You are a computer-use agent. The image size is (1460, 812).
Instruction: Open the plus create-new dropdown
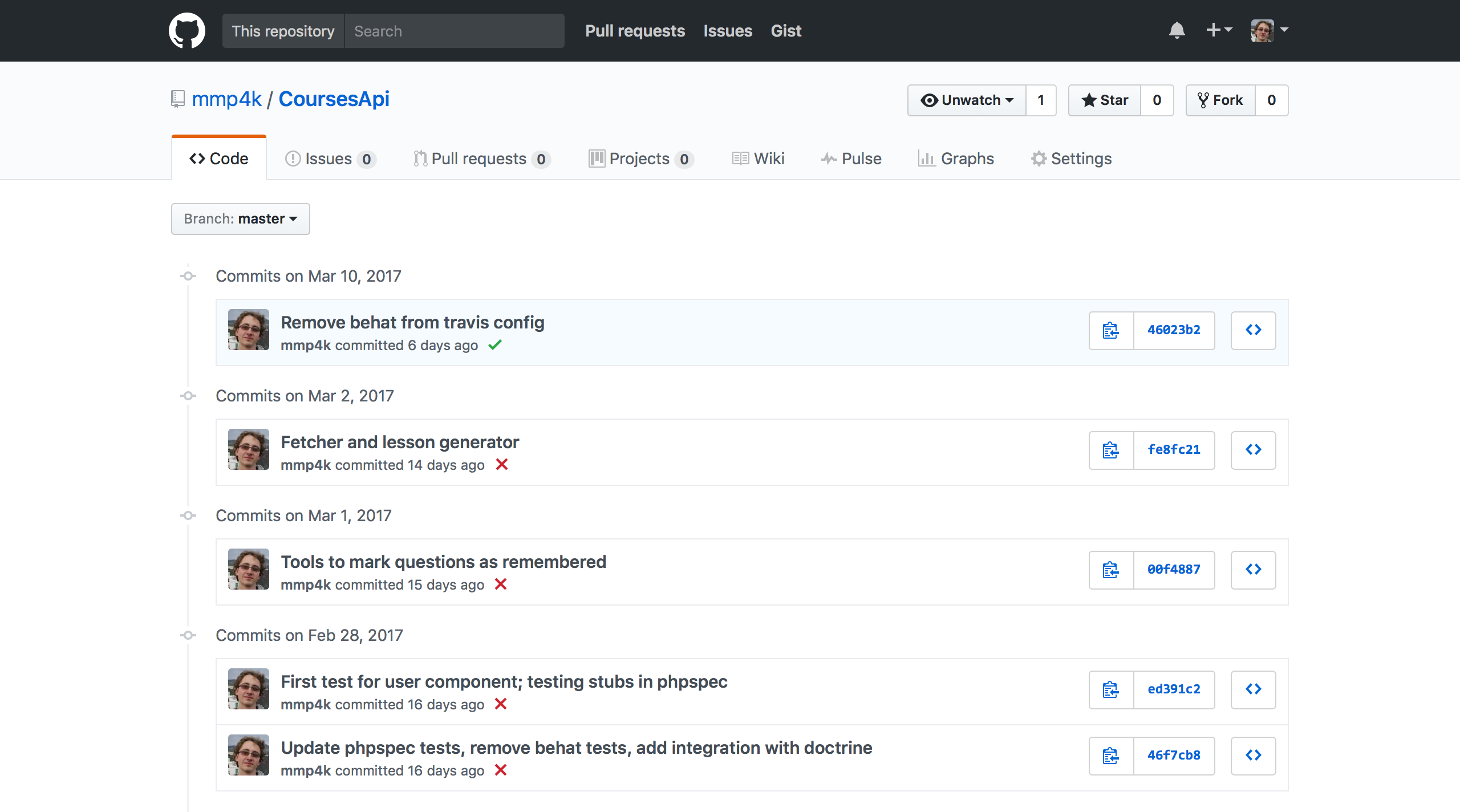pos(1219,30)
